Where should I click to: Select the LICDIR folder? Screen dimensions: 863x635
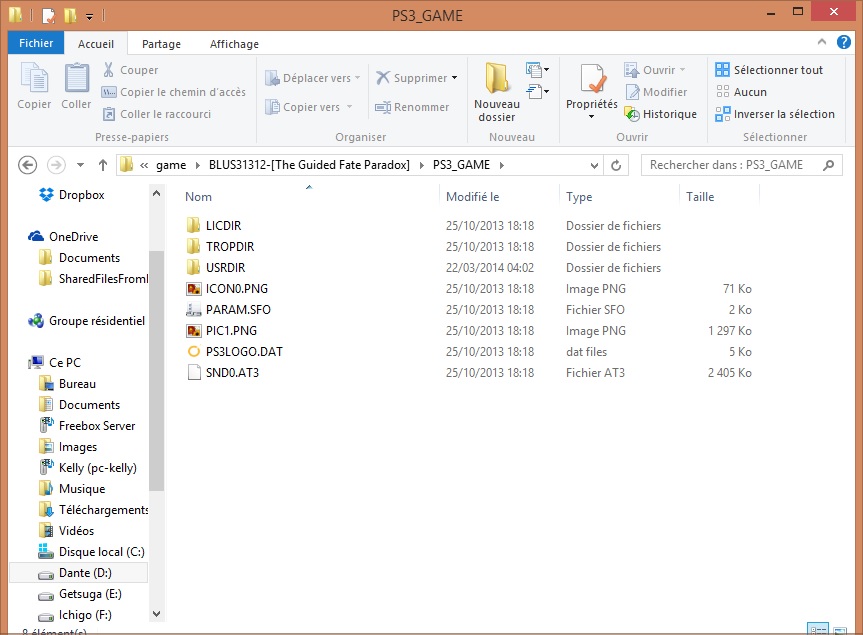point(223,226)
